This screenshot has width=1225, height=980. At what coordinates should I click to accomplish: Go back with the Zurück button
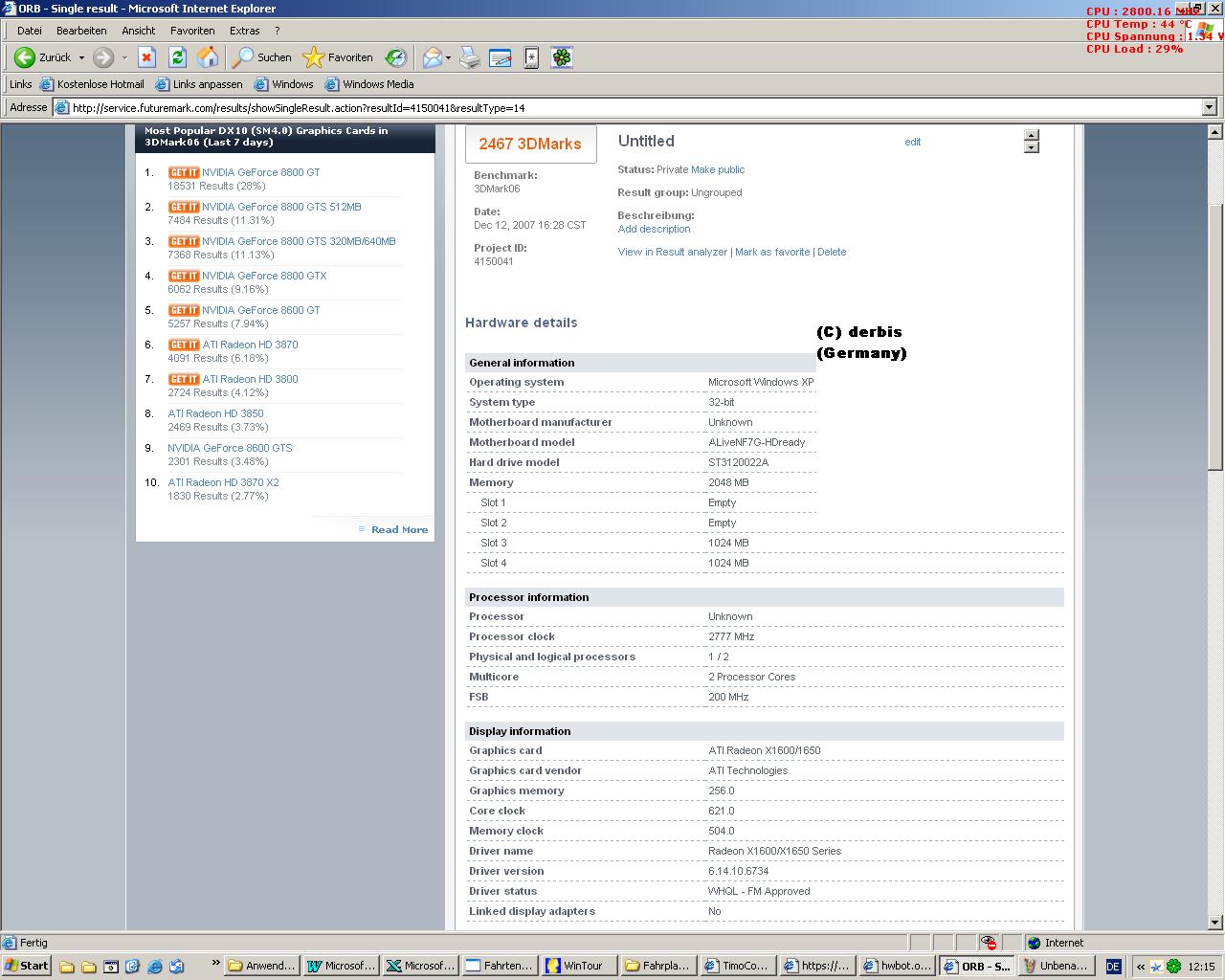[x=43, y=57]
